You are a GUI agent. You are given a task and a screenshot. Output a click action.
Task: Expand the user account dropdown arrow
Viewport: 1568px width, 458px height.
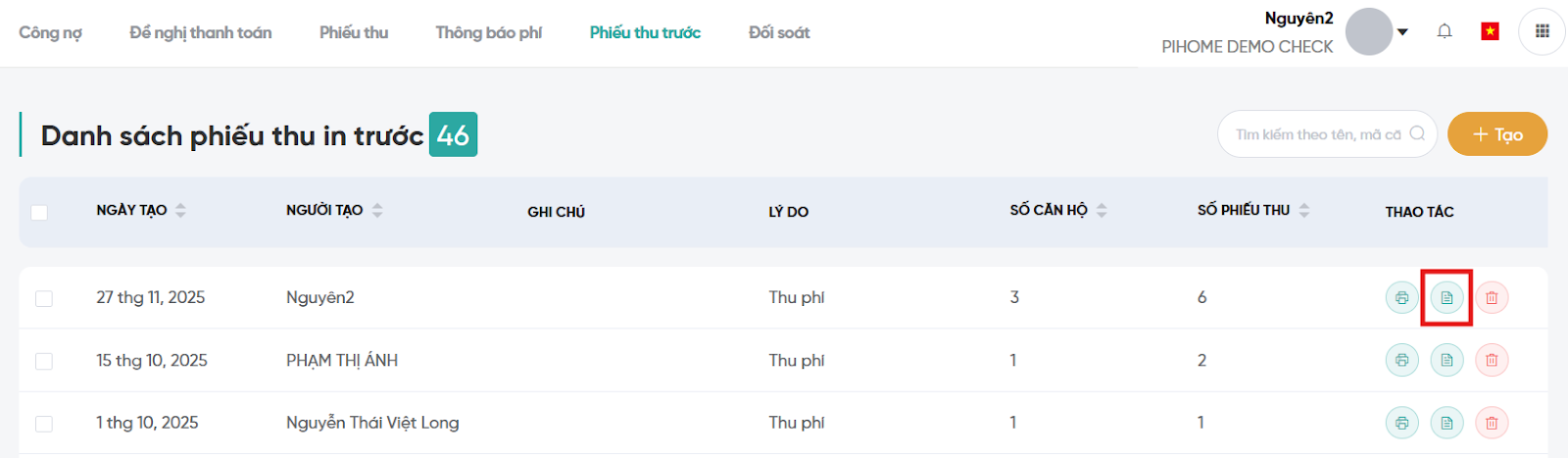(1402, 32)
